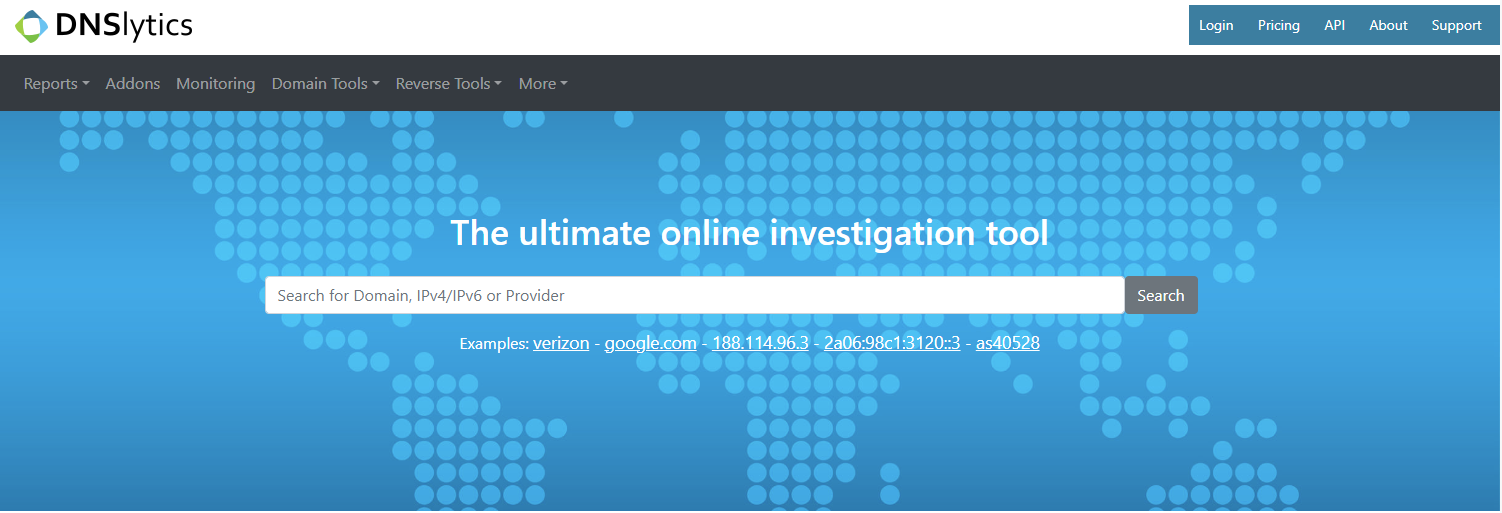Expand the Reverse Tools dropdown

[x=448, y=84]
